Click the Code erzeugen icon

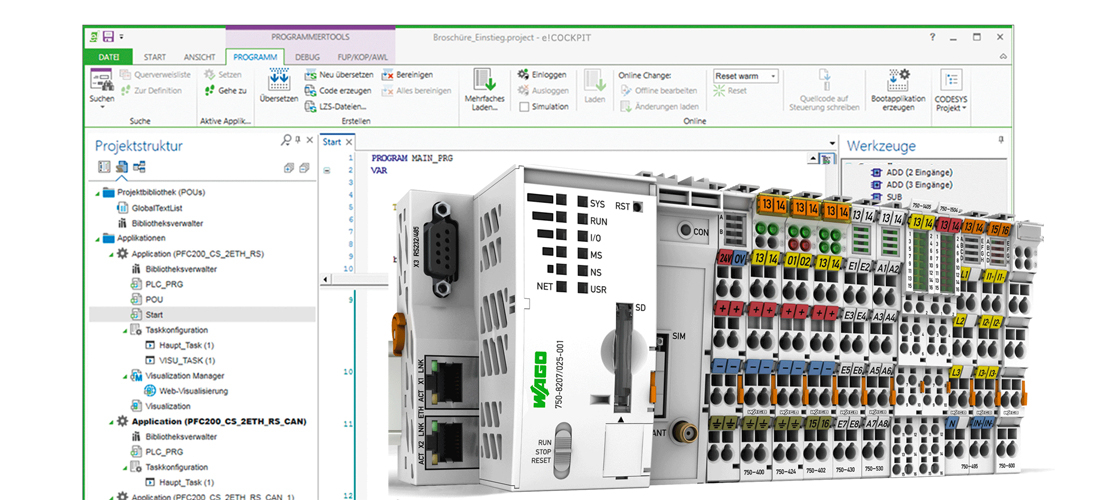pyautogui.click(x=312, y=90)
